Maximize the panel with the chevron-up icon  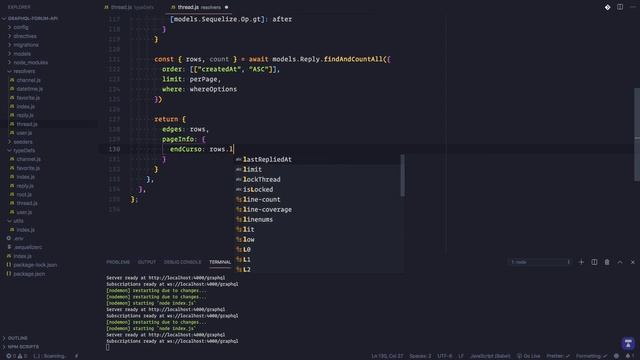pos(620,262)
